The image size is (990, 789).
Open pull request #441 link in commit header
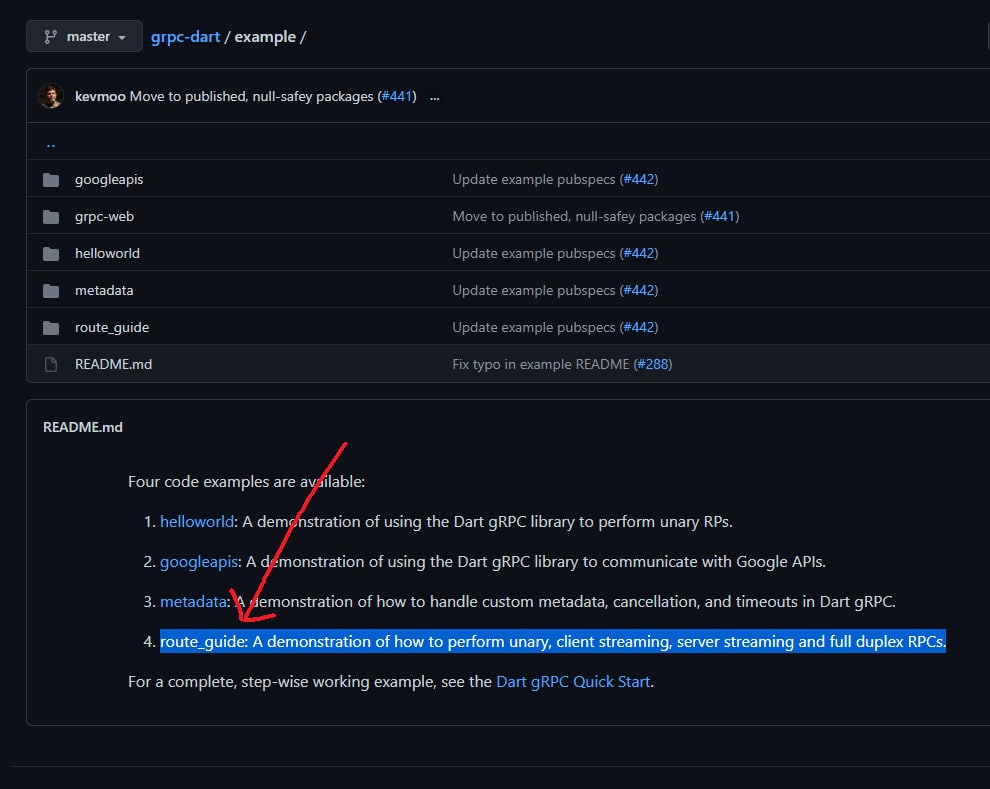point(397,96)
